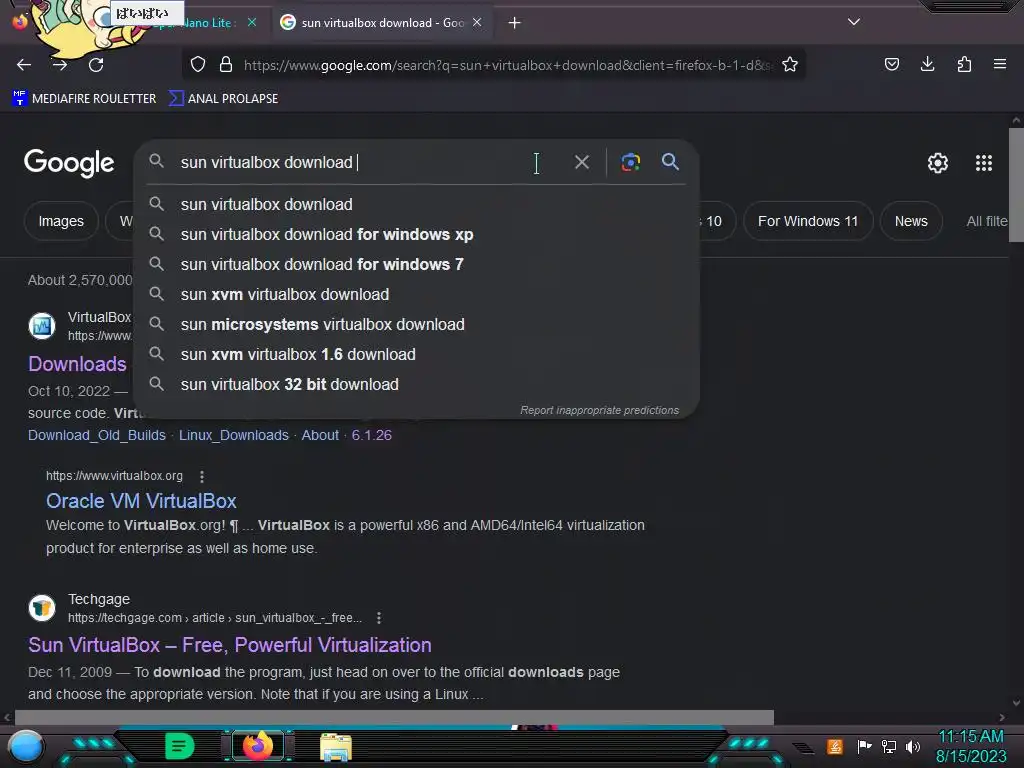Select suggestion 'for windows xp'
This screenshot has width=1024, height=768.
416,234
